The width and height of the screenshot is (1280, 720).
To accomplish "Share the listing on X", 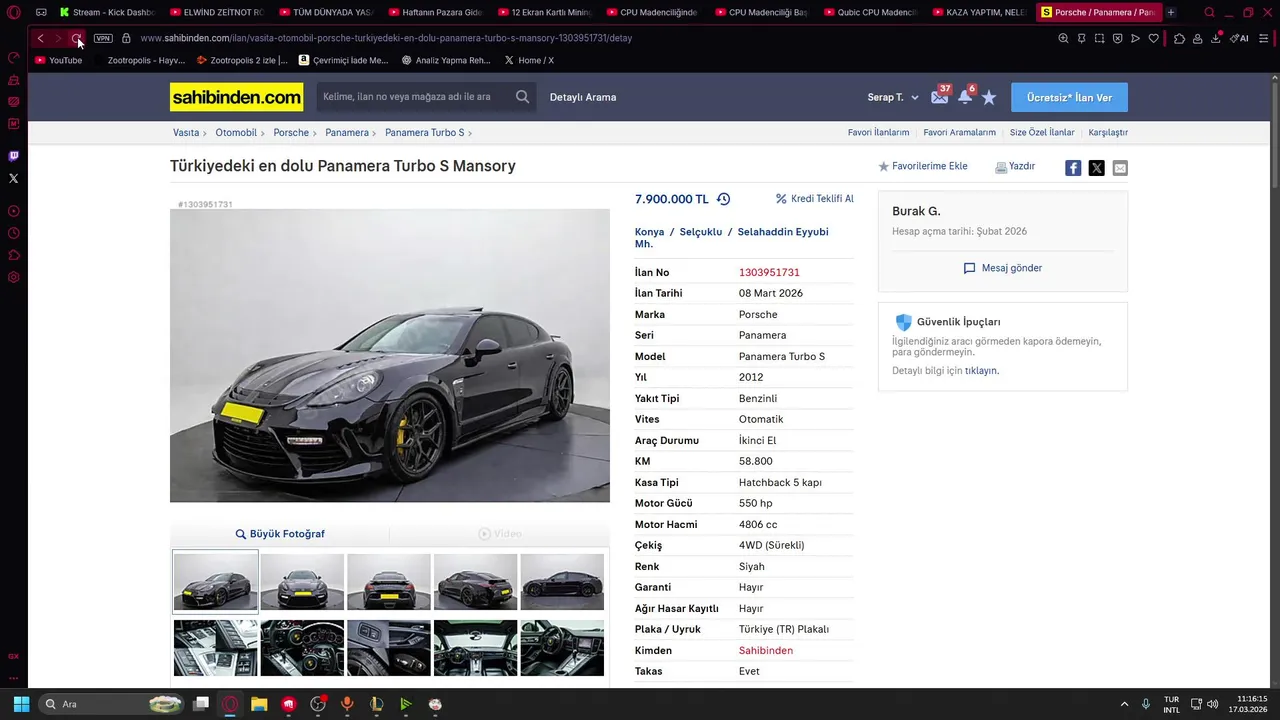I will coord(1097,168).
